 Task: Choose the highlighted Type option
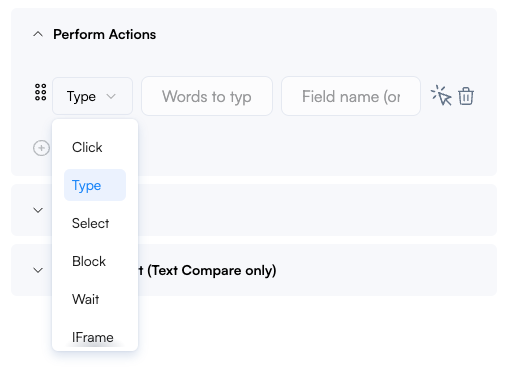tap(95, 185)
